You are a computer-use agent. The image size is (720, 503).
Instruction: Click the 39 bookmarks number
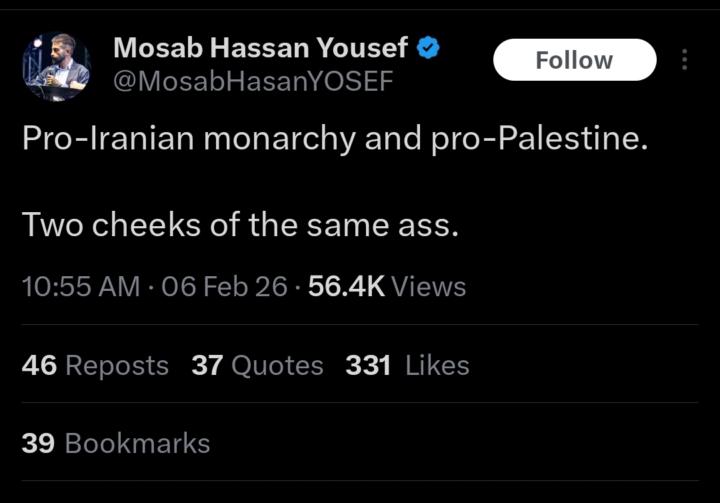tap(38, 443)
